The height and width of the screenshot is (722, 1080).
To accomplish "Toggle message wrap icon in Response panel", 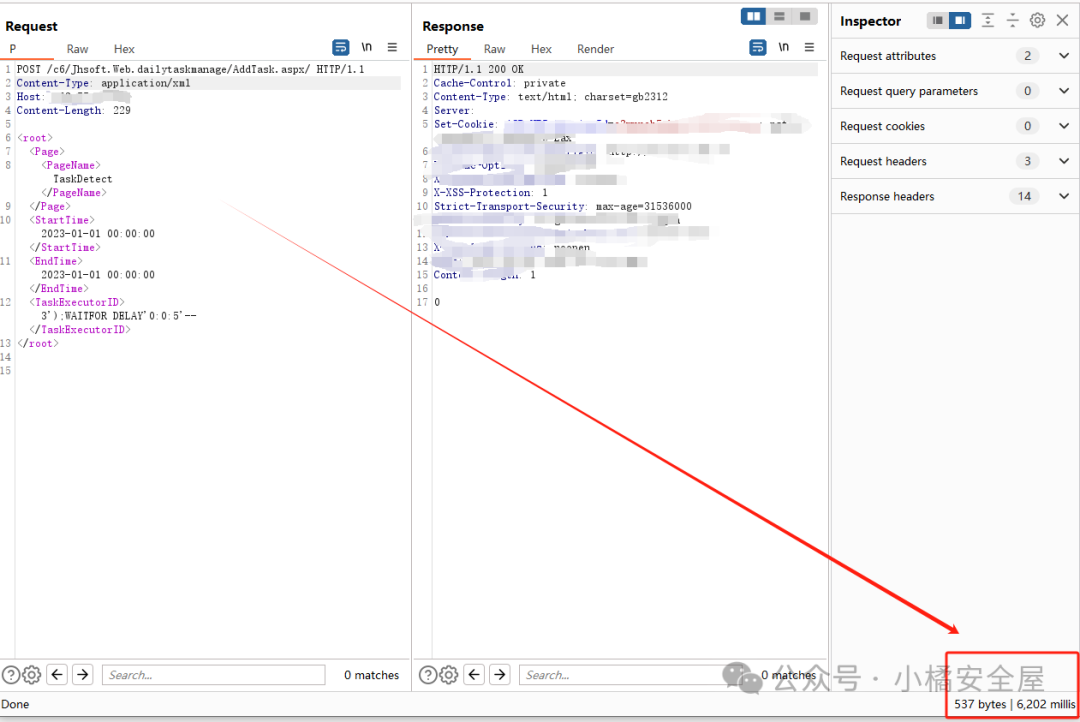I will click(x=758, y=47).
